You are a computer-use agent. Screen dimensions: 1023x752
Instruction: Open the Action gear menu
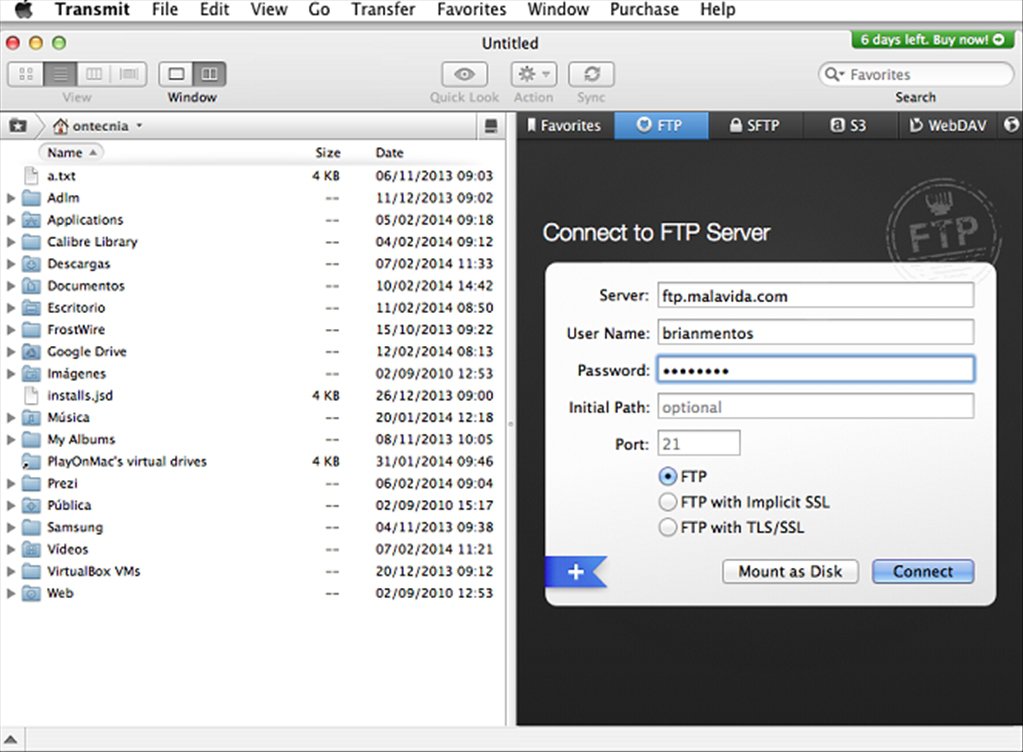[x=534, y=74]
